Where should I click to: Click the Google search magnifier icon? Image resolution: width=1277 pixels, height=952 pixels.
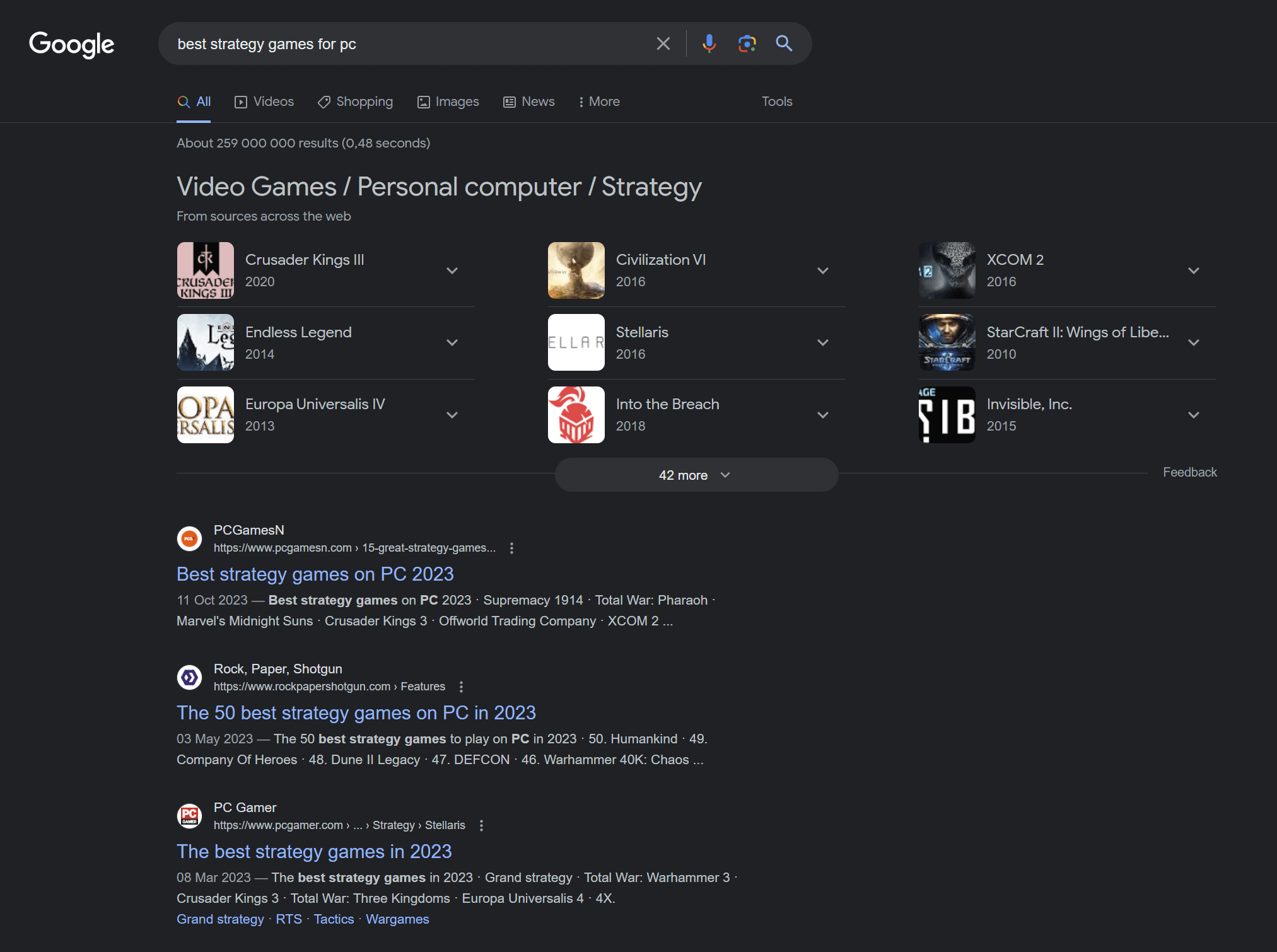(784, 42)
